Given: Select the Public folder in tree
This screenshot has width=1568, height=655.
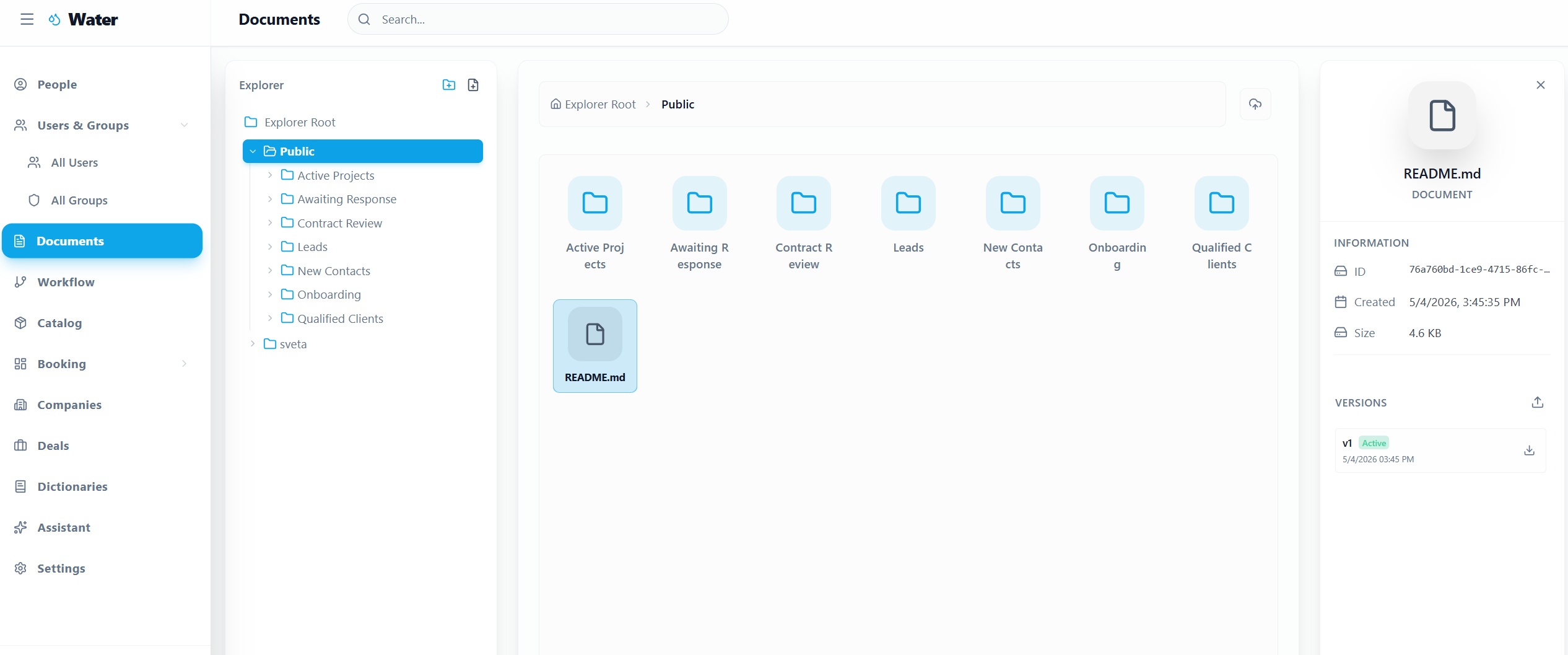Looking at the screenshot, I should pos(363,151).
